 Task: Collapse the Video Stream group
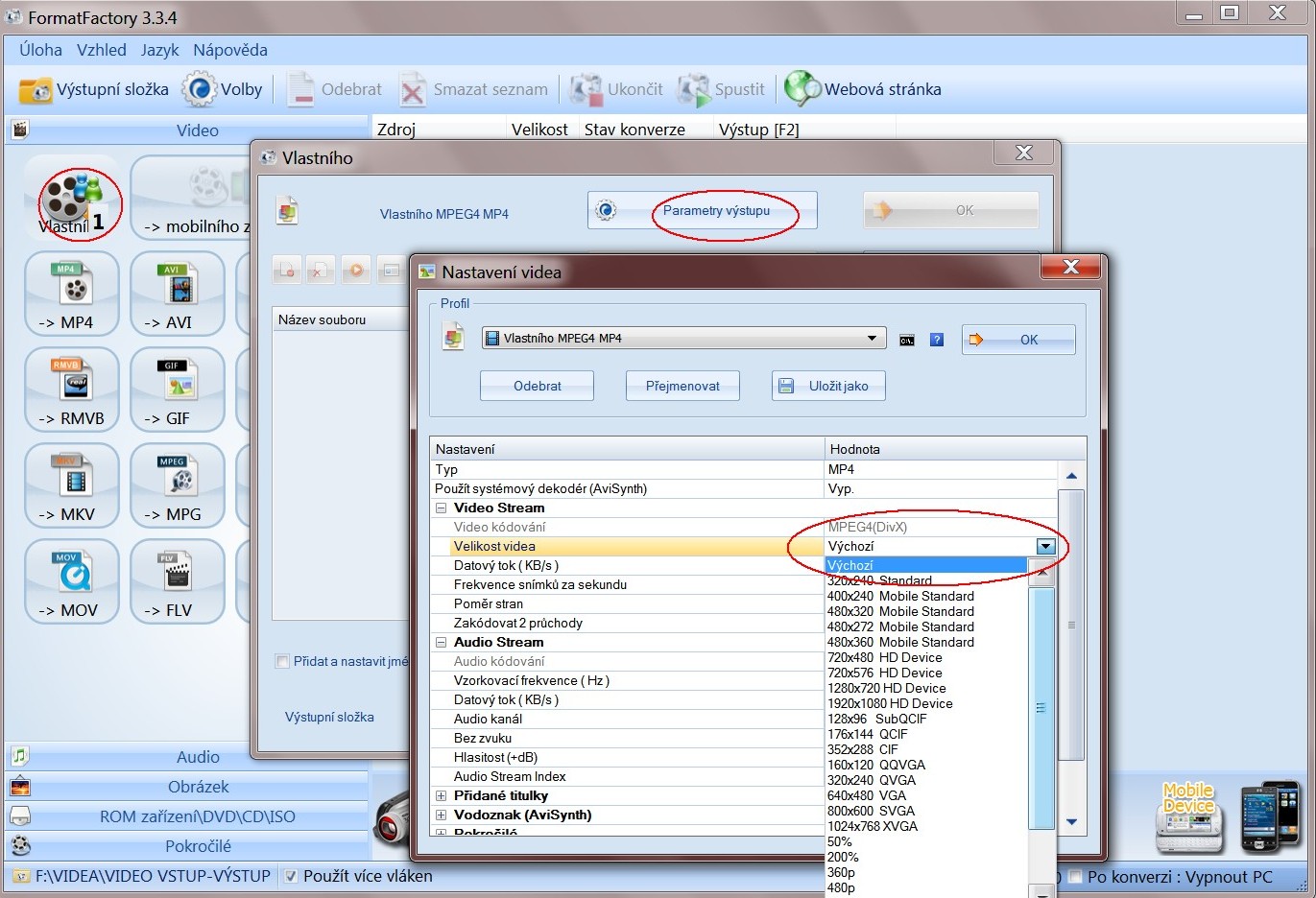[442, 508]
